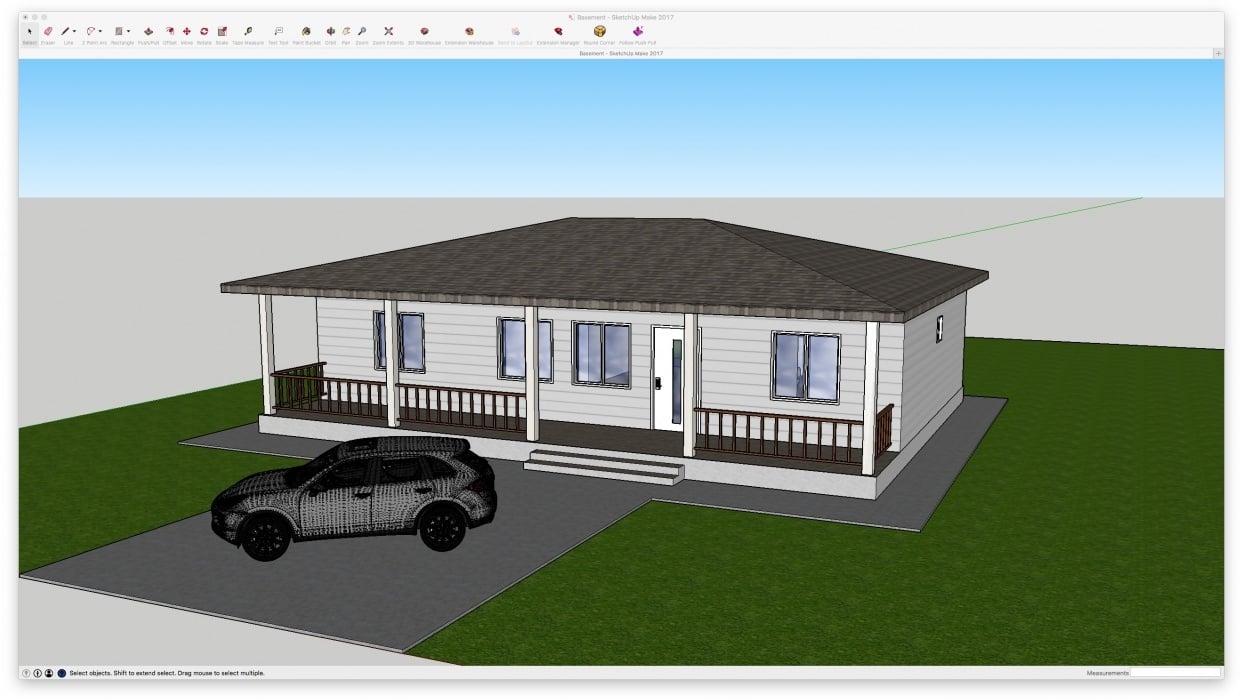Expand the Line tool dropdown arrow
1242x699 pixels.
pos(75,32)
